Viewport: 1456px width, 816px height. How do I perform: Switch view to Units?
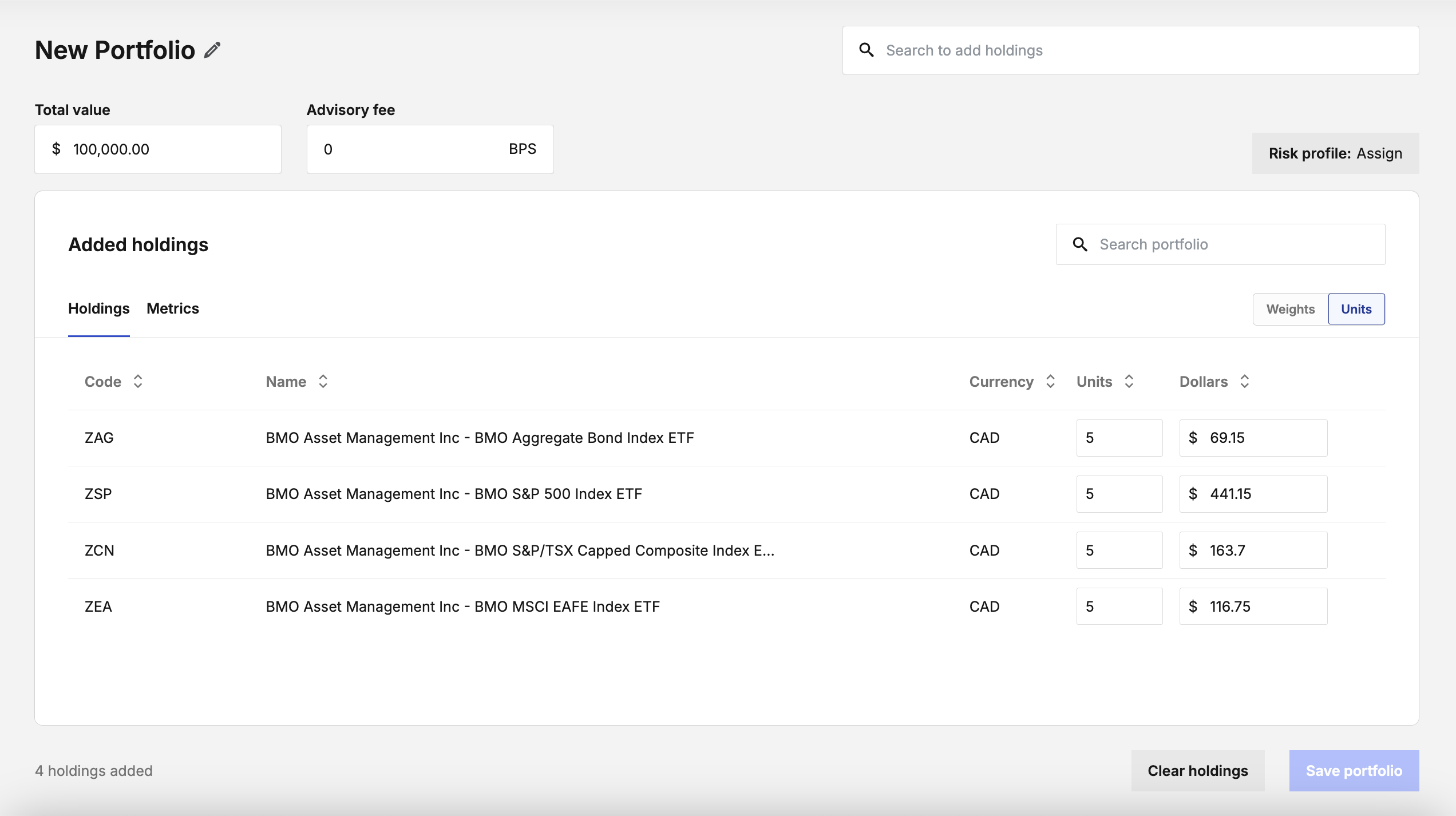point(1356,309)
